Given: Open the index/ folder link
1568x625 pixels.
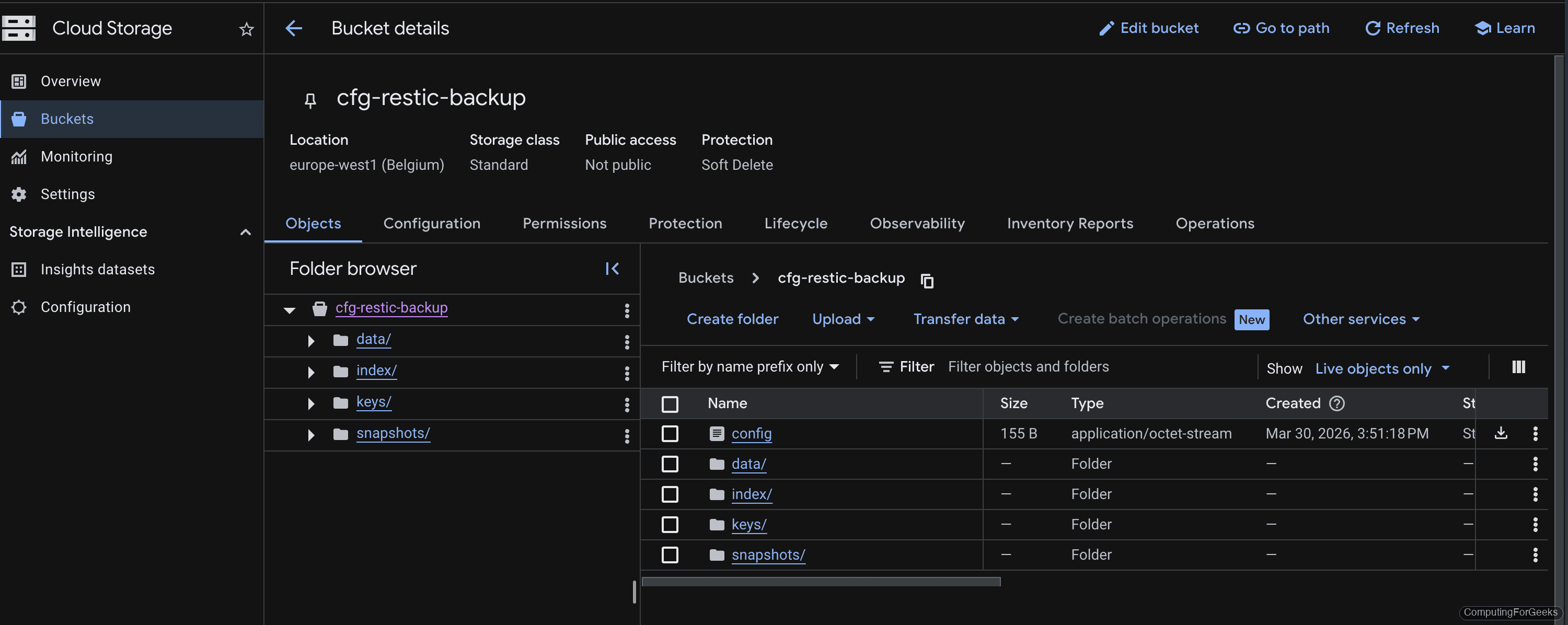Looking at the screenshot, I should 751,494.
